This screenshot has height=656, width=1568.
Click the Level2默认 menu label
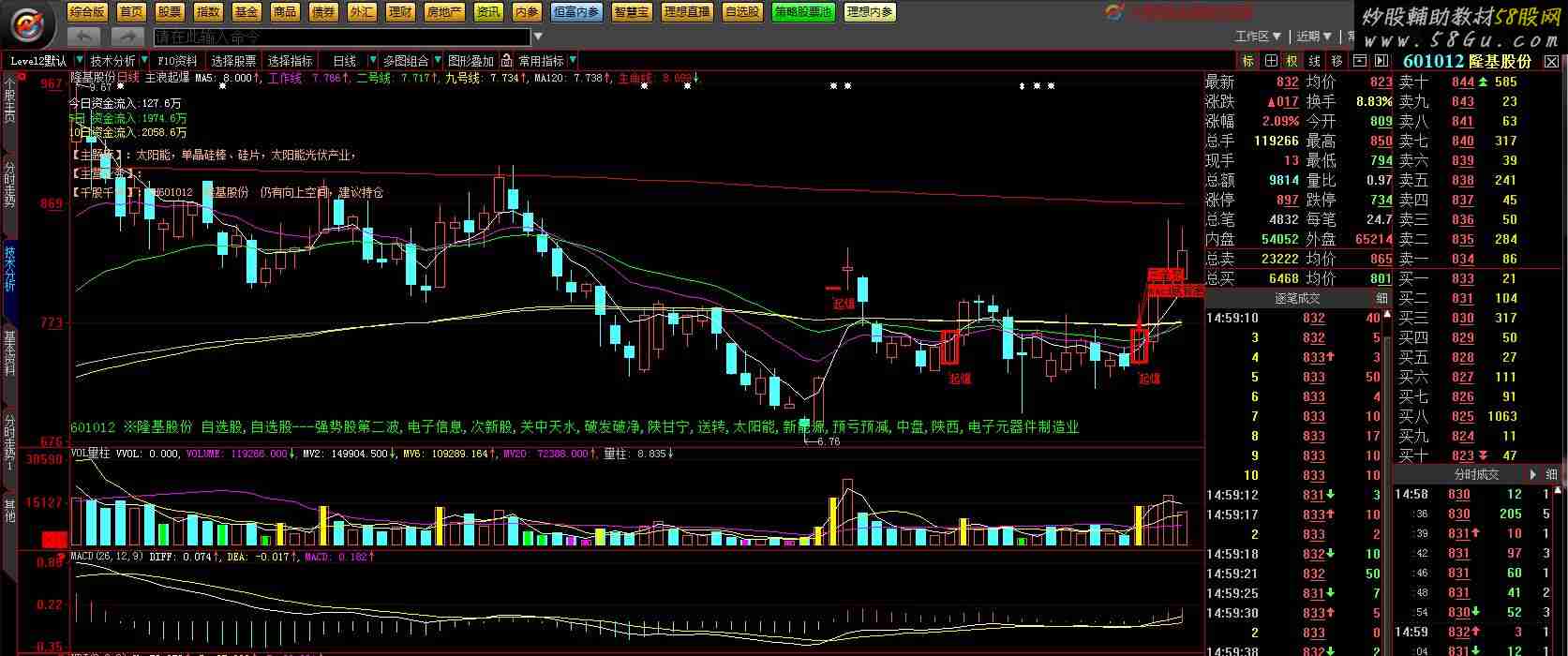39,61
